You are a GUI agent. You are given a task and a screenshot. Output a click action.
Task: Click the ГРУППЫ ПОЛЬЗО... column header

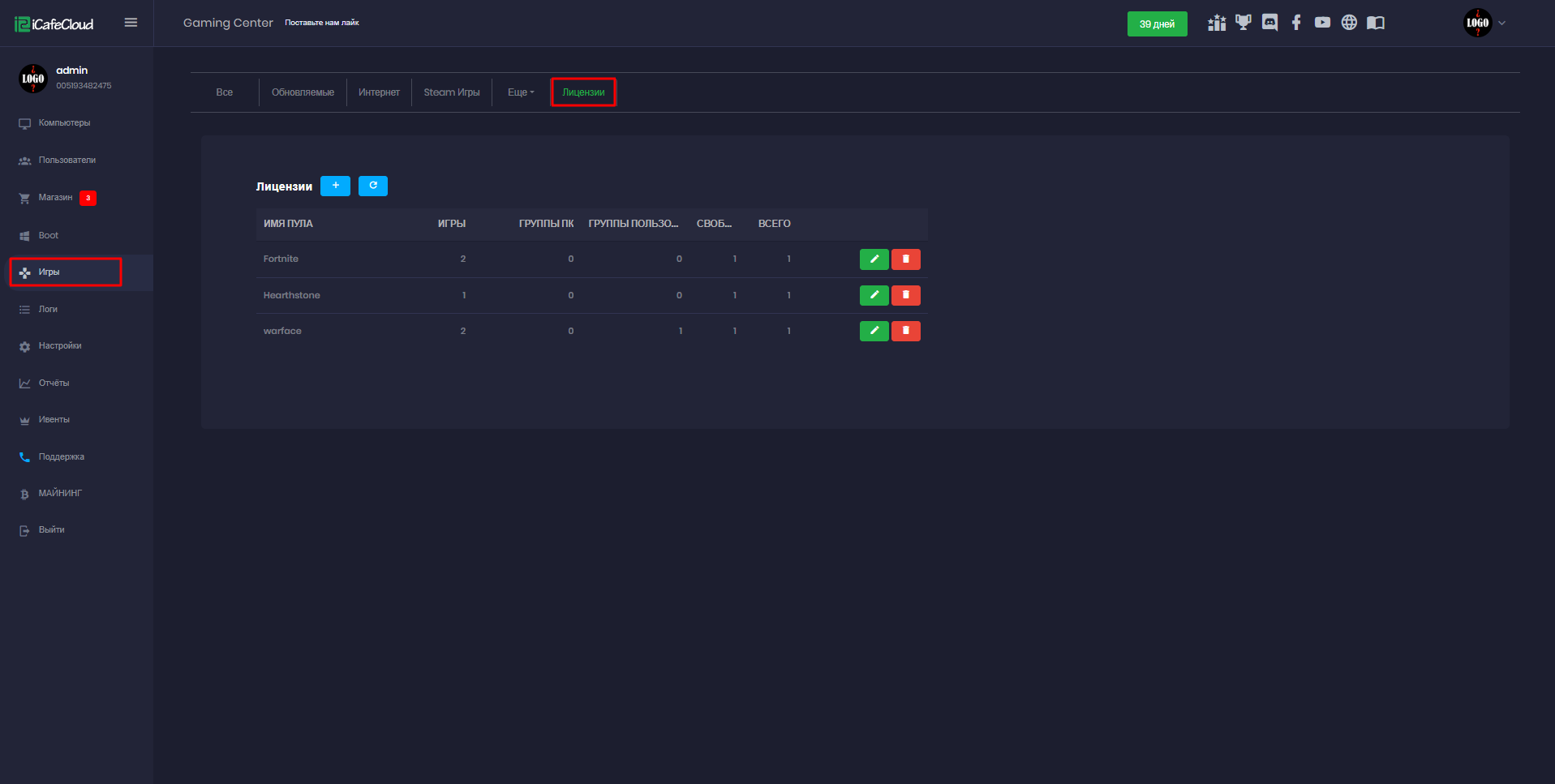coord(634,224)
